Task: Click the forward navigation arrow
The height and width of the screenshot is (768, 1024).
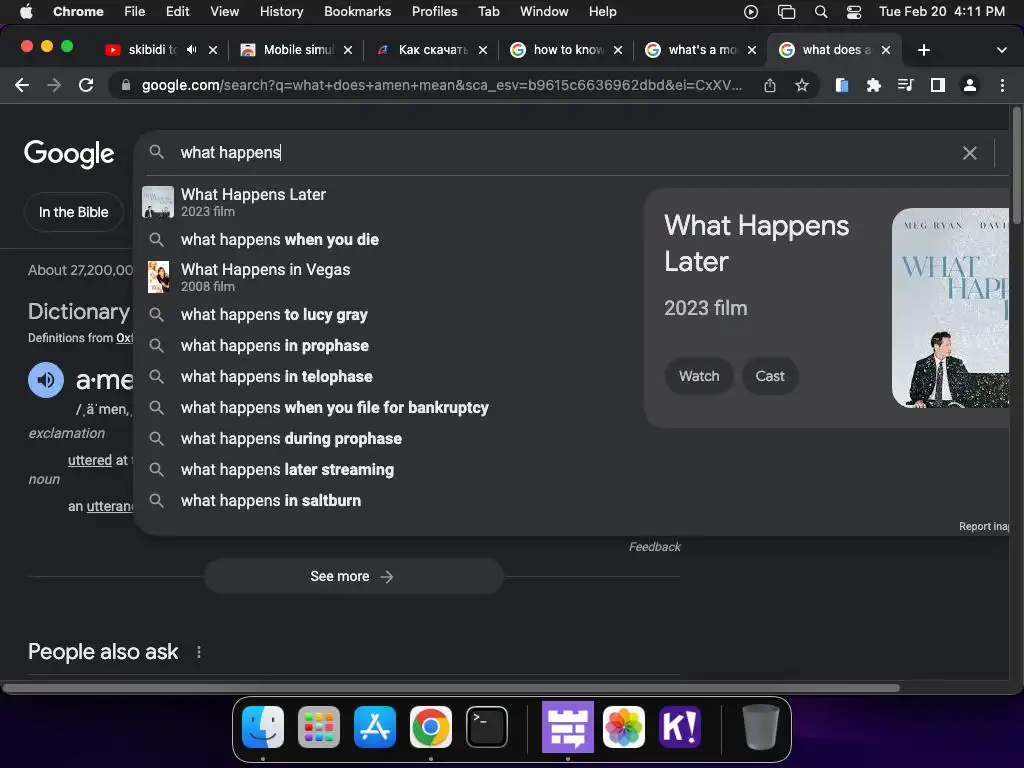Action: [54, 85]
